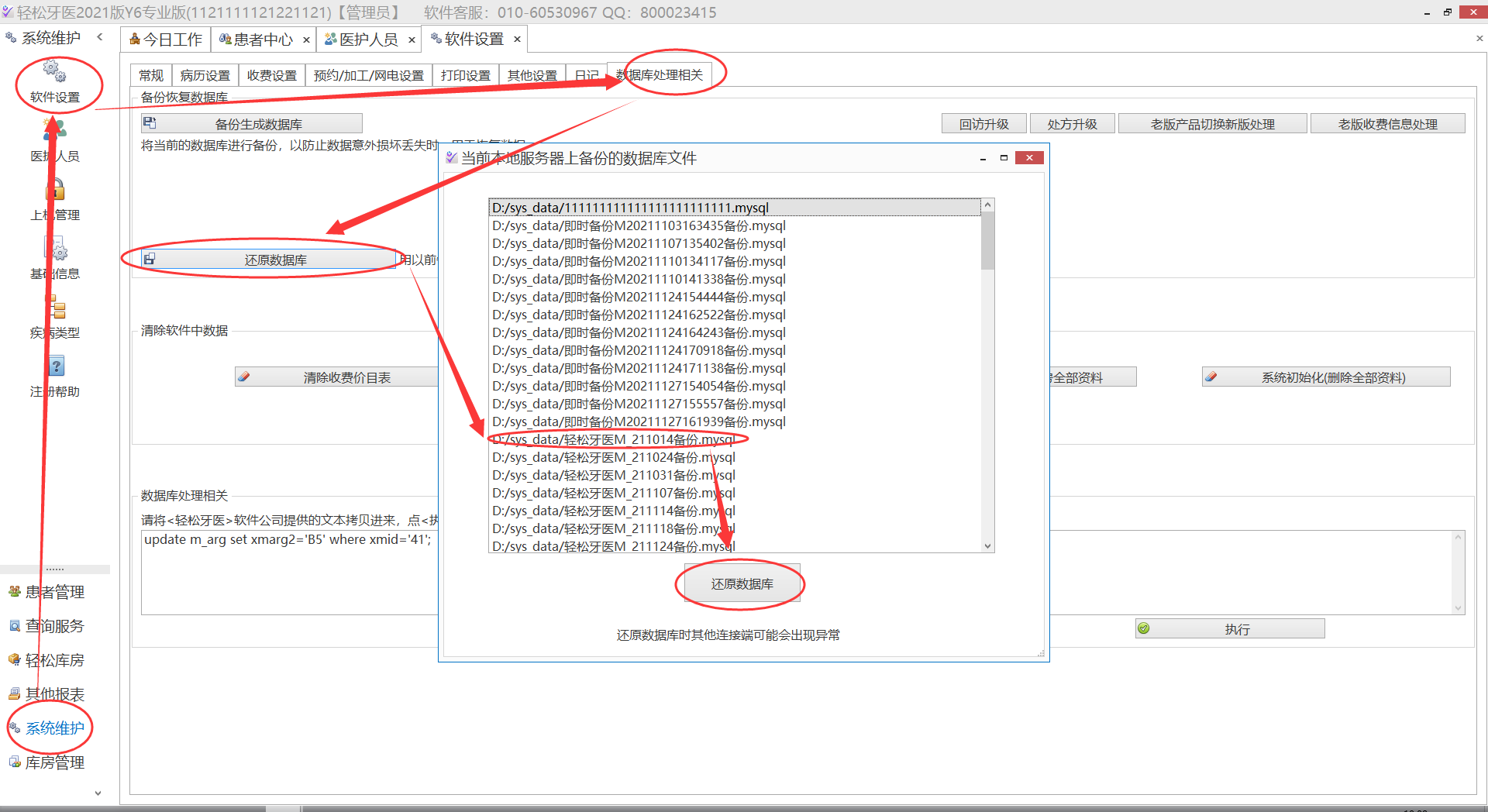The height and width of the screenshot is (812, 1488).
Task: Select 即时备份M20211110134117备份.mysql entry
Action: pos(735,261)
